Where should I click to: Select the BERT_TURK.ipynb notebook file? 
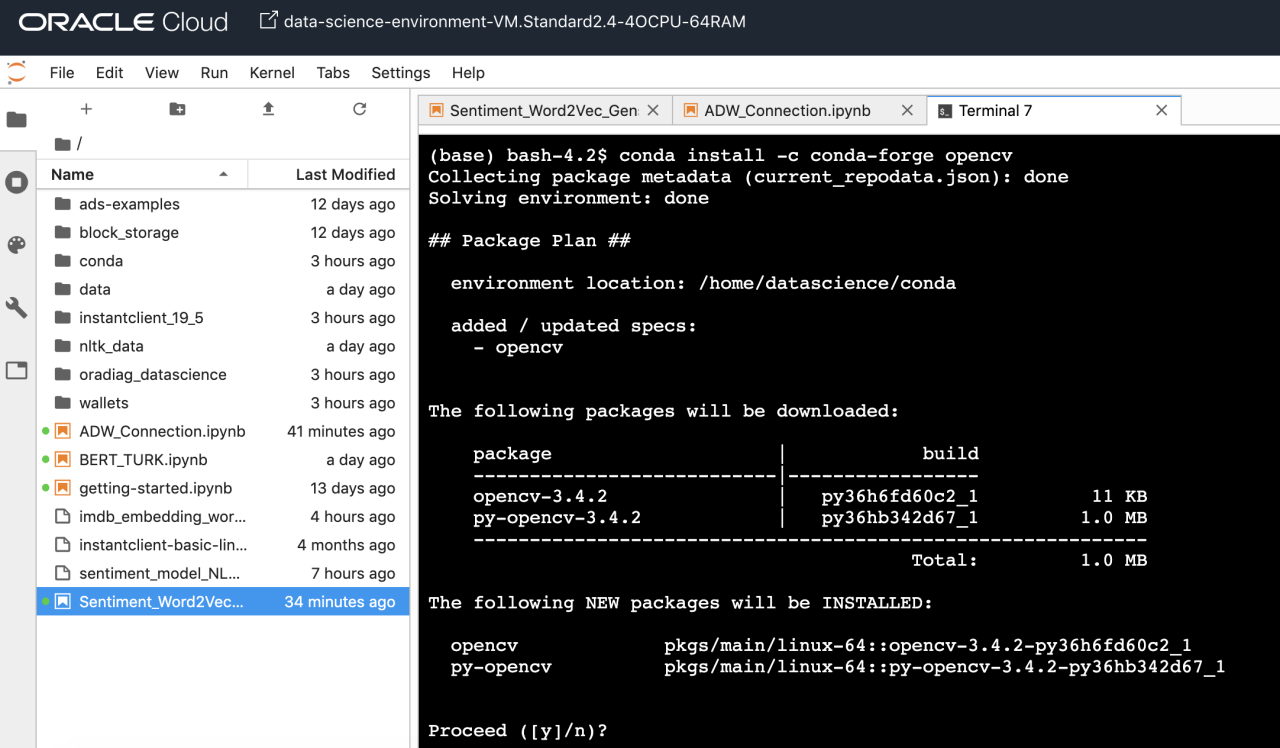[143, 460]
